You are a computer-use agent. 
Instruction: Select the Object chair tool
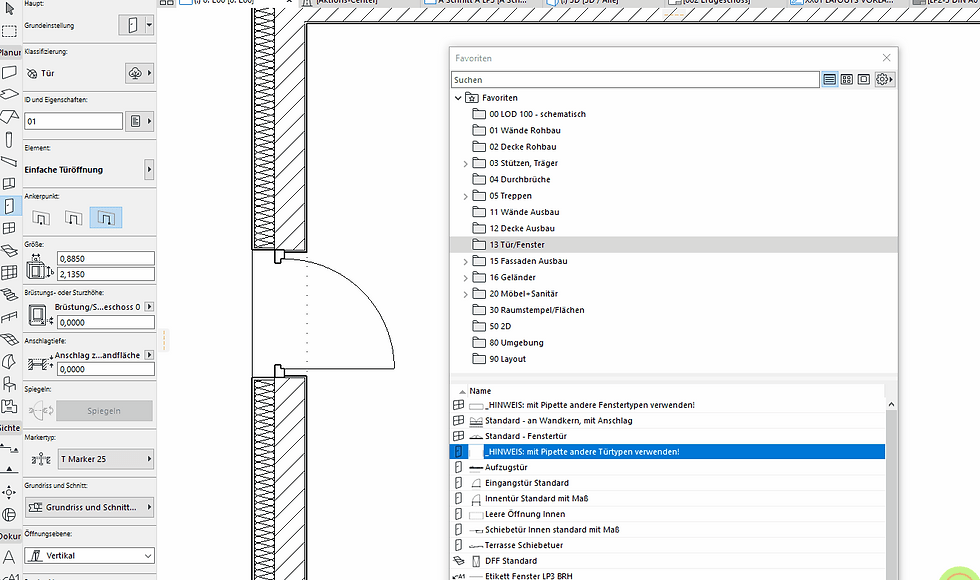point(9,383)
